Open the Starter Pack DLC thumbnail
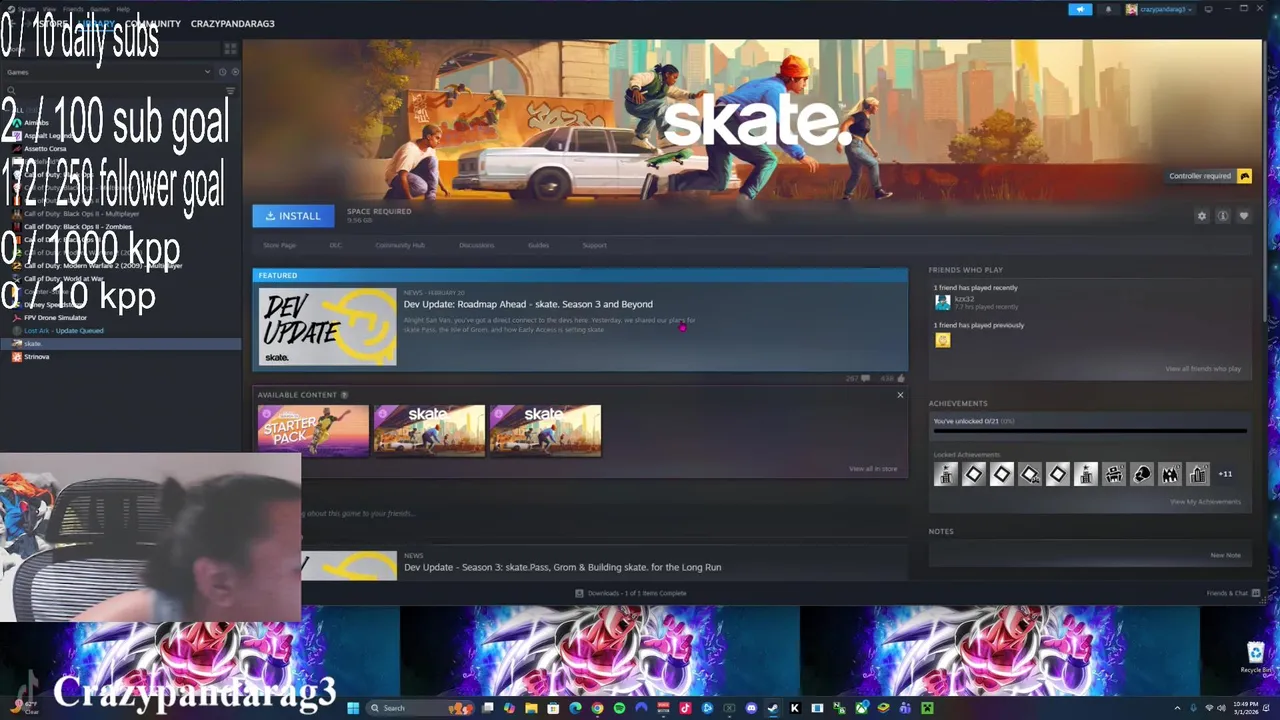The image size is (1280, 720). pyautogui.click(x=313, y=431)
